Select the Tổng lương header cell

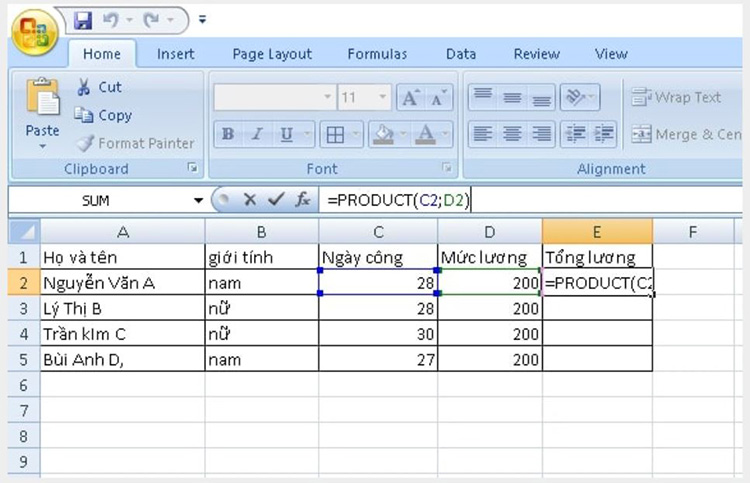tap(597, 257)
